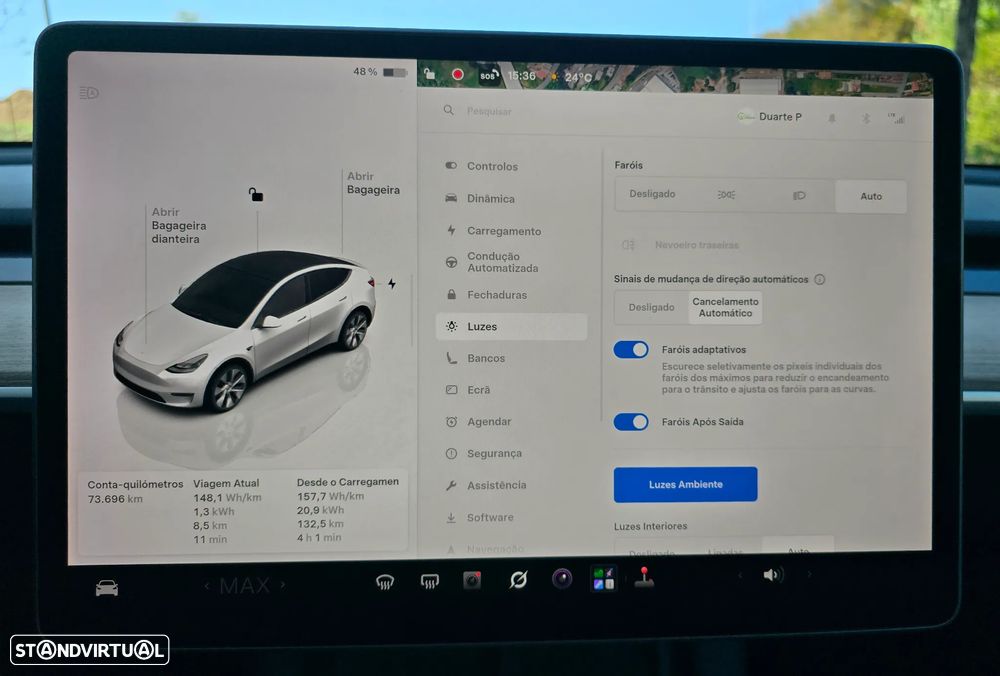The width and height of the screenshot is (1000, 676).
Task: Tap the wiper icon in bottom bar
Action: pos(518,580)
